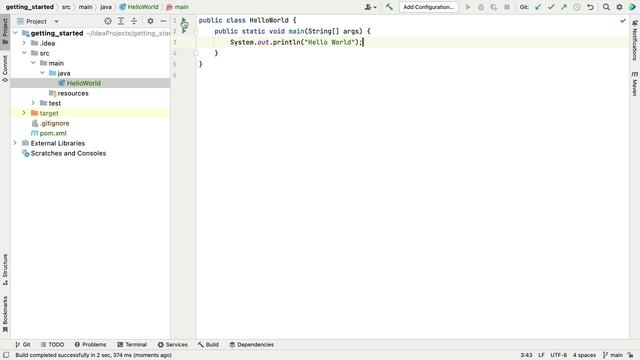Screen dimensions: 640x360
Task: Click the Add Configuration button
Action: pos(428,7)
